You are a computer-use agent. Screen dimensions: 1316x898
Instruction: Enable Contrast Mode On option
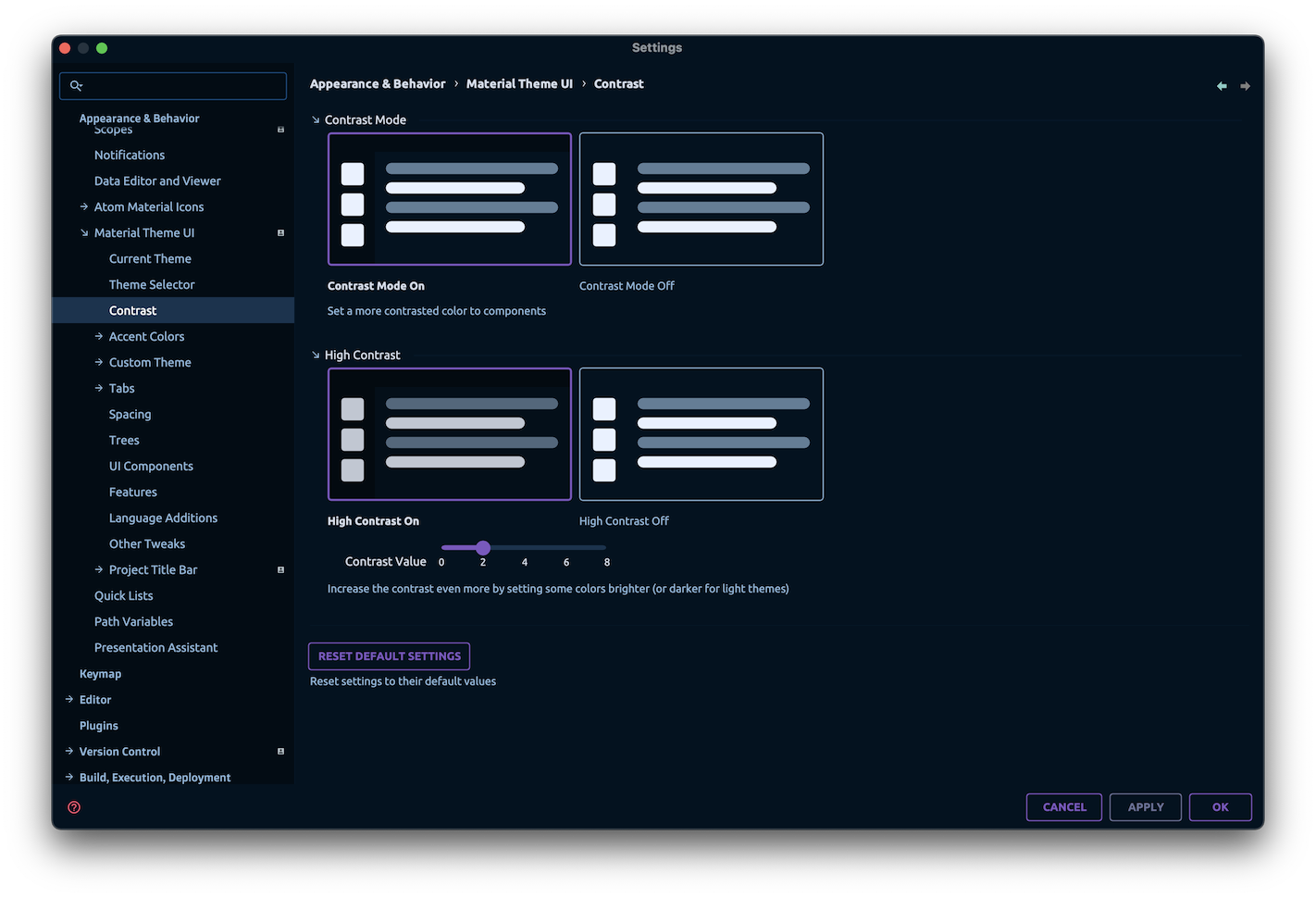click(449, 199)
